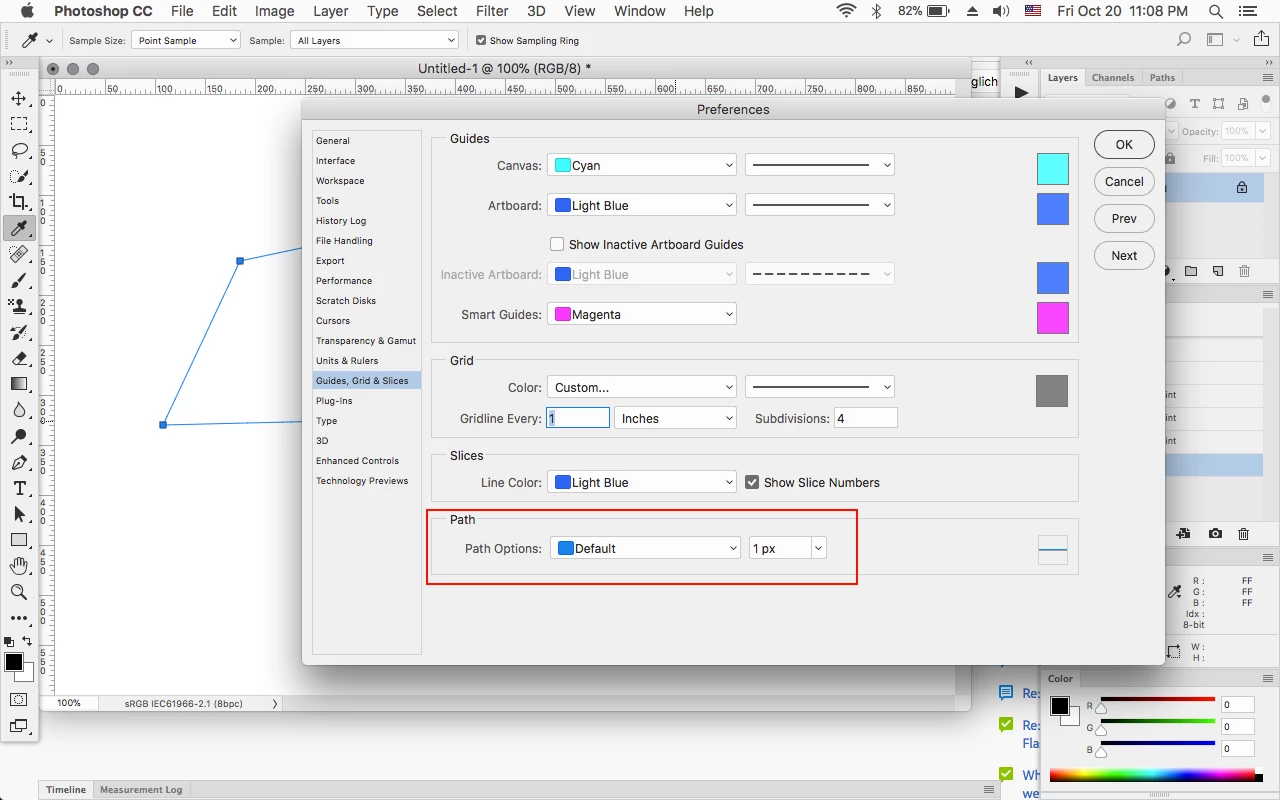This screenshot has height=800, width=1280.
Task: Create a new group folder in Layers panel
Action: coord(1191,271)
